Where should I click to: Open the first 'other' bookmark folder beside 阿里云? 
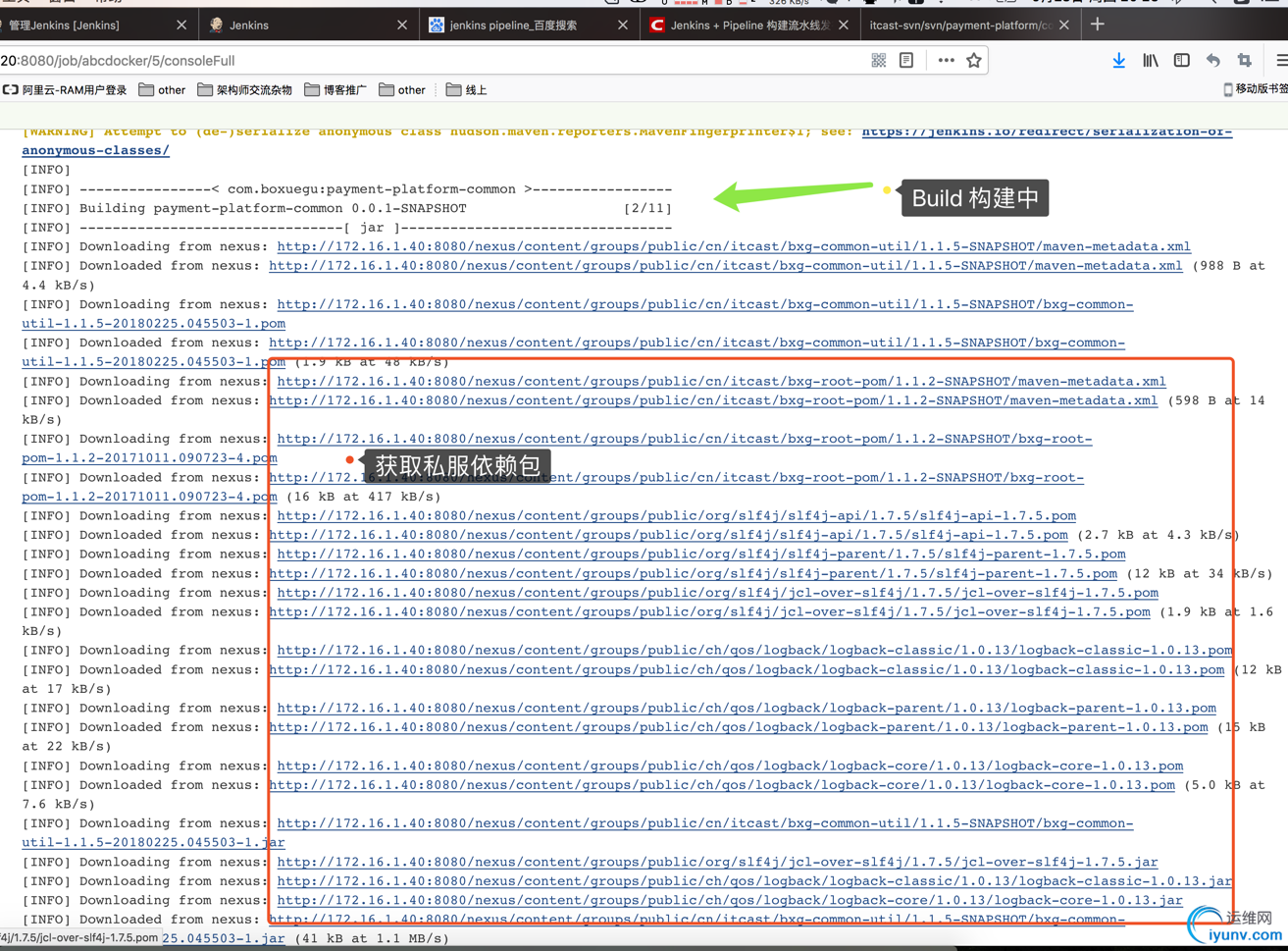162,89
